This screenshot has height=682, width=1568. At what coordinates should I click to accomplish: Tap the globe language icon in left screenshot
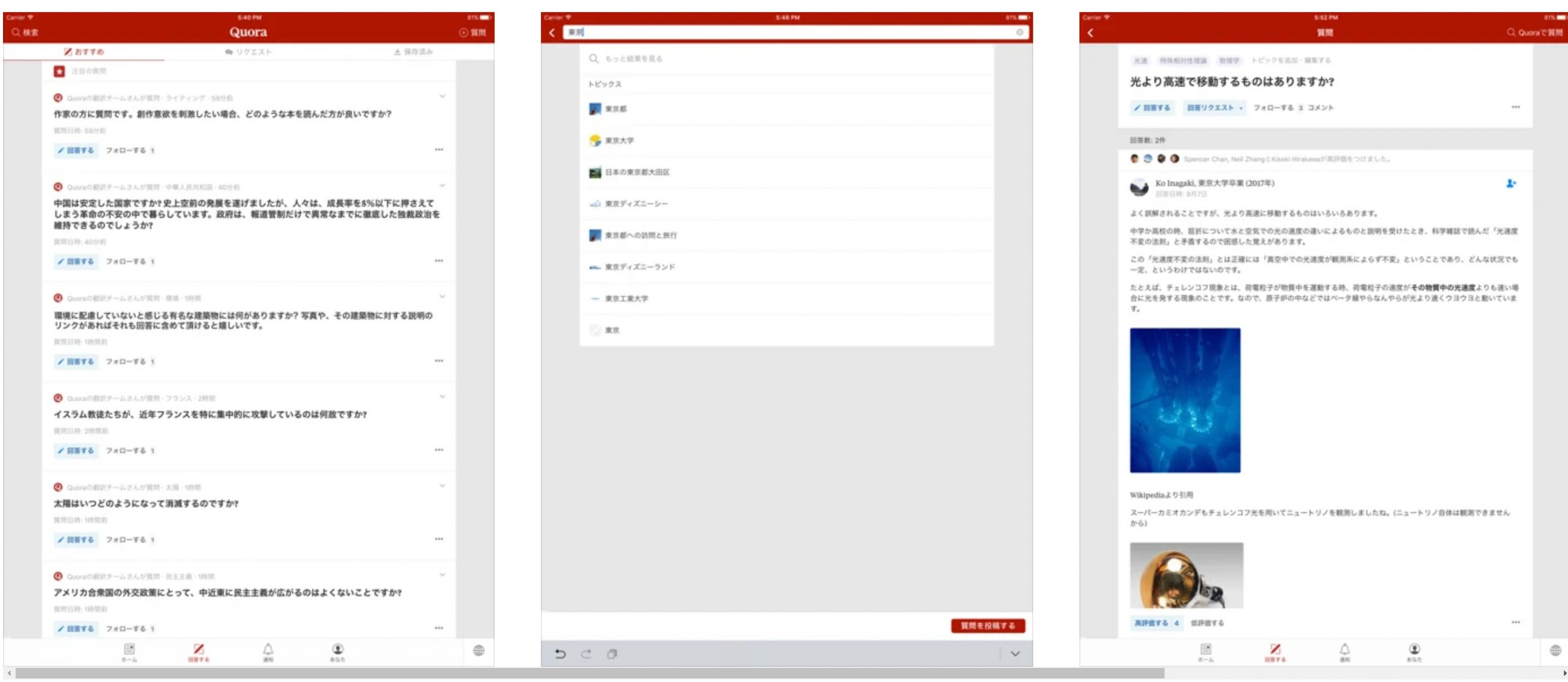coord(479,650)
